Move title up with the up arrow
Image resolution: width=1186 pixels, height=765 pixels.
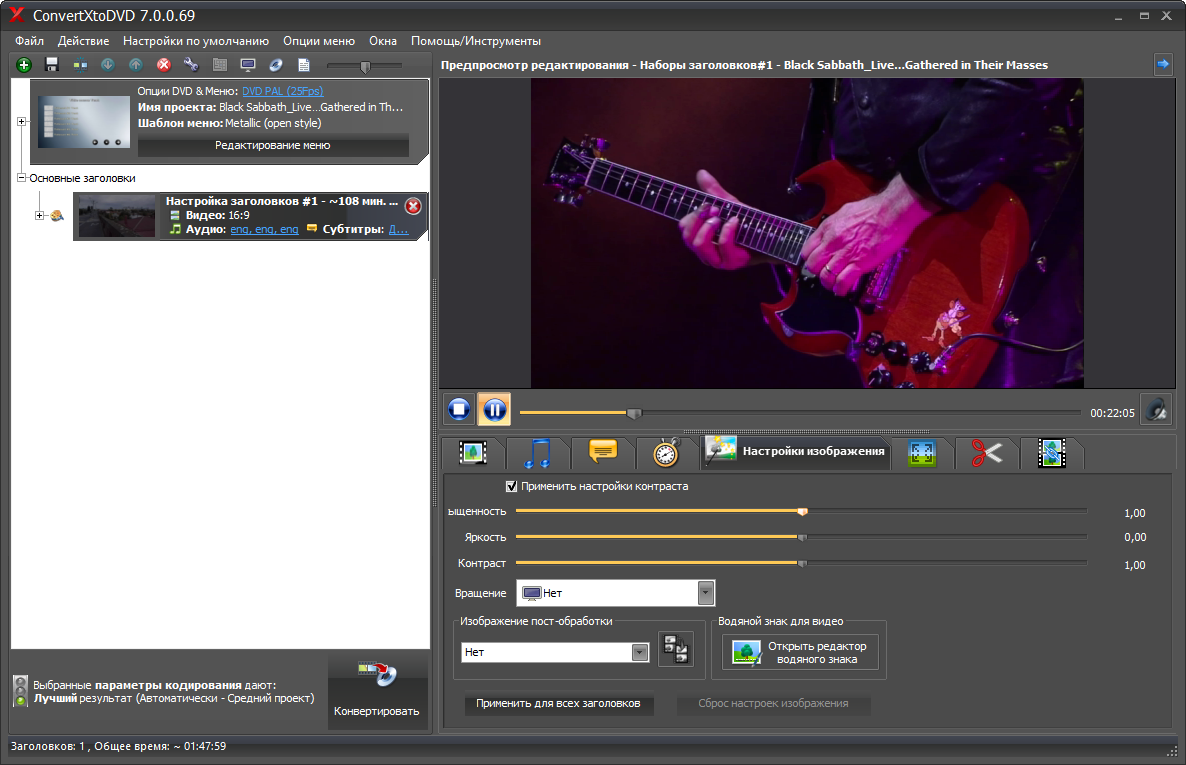[135, 65]
